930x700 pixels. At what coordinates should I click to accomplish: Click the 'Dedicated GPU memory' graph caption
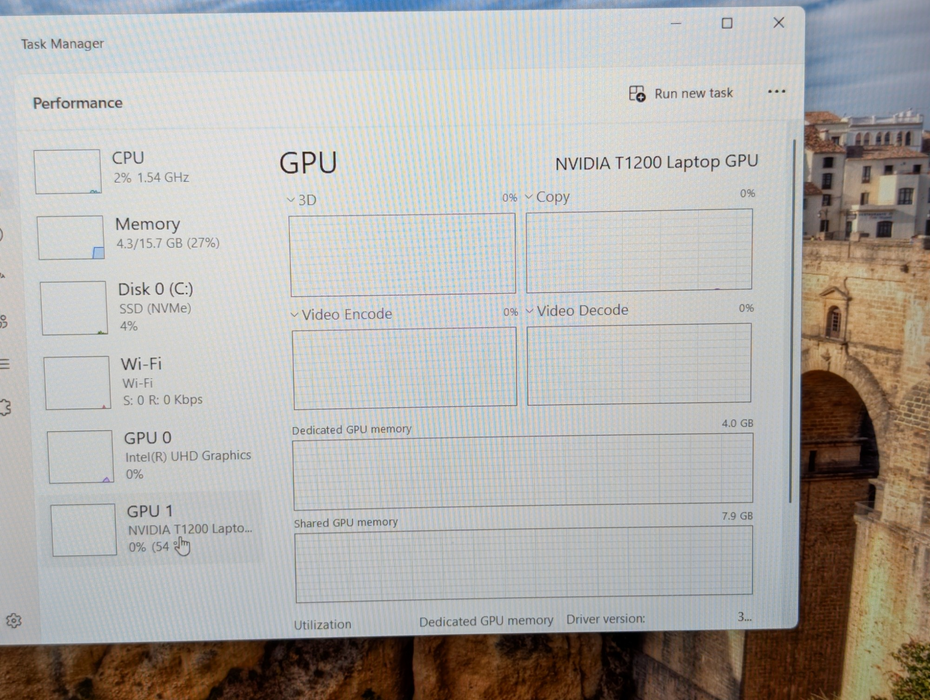(352, 429)
